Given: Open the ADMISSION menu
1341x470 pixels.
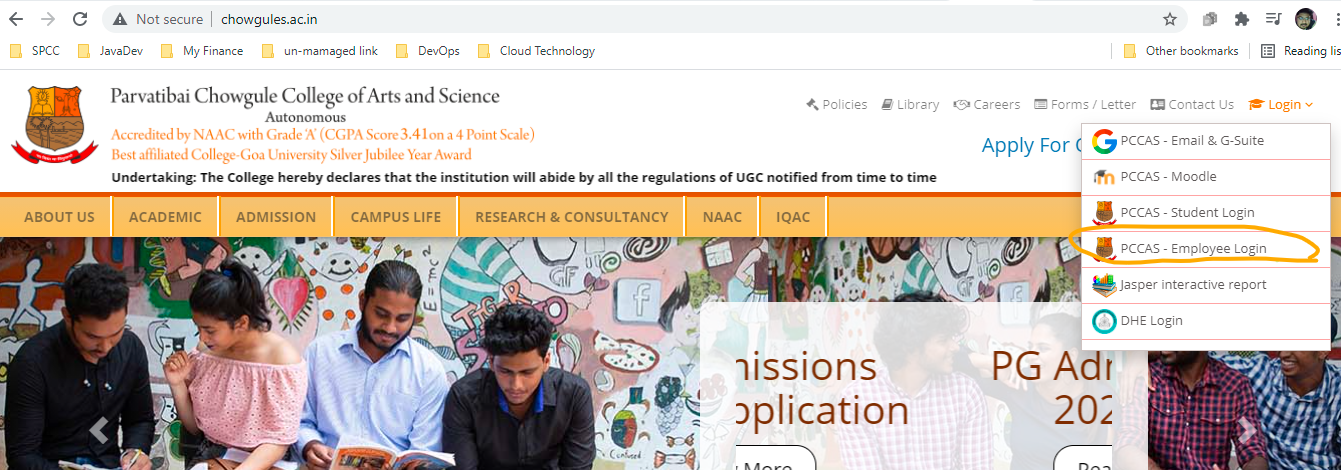Looking at the screenshot, I should (276, 217).
